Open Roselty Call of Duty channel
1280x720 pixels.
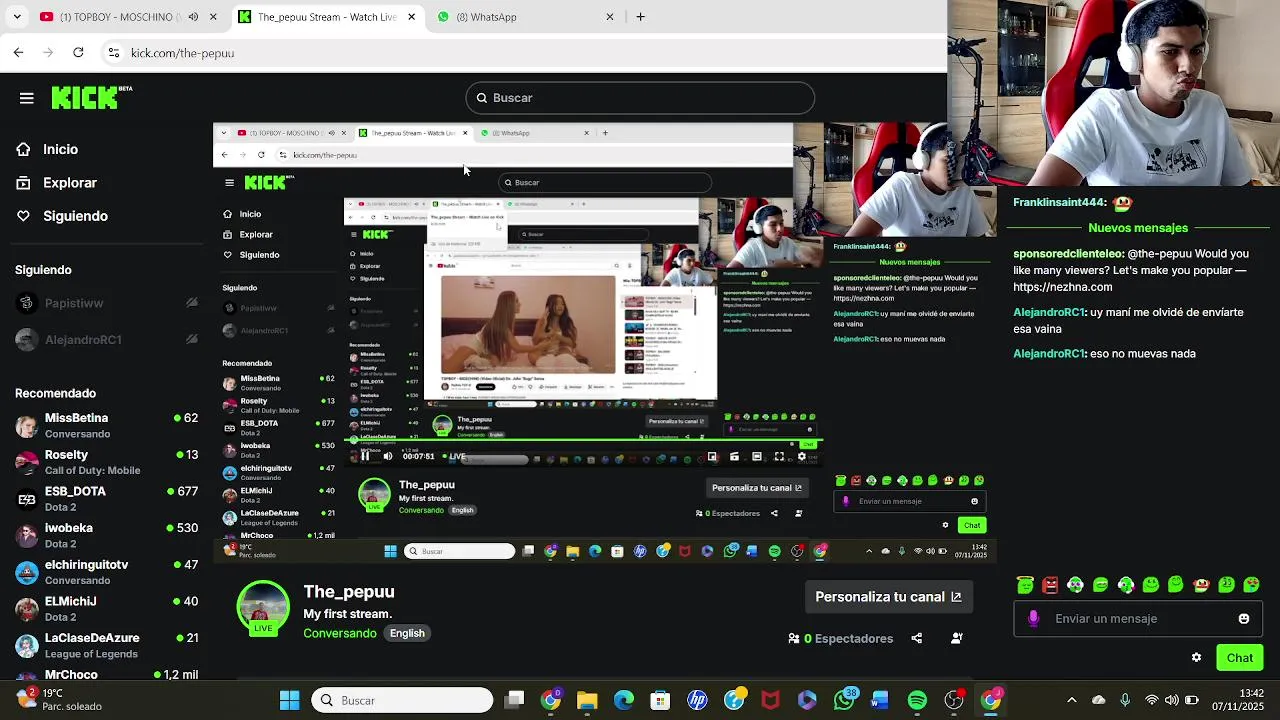pyautogui.click(x=106, y=462)
